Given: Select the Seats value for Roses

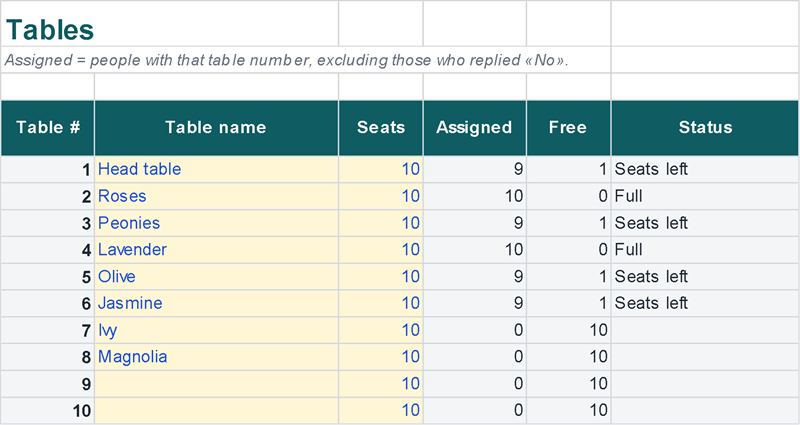Looking at the screenshot, I should tap(381, 196).
